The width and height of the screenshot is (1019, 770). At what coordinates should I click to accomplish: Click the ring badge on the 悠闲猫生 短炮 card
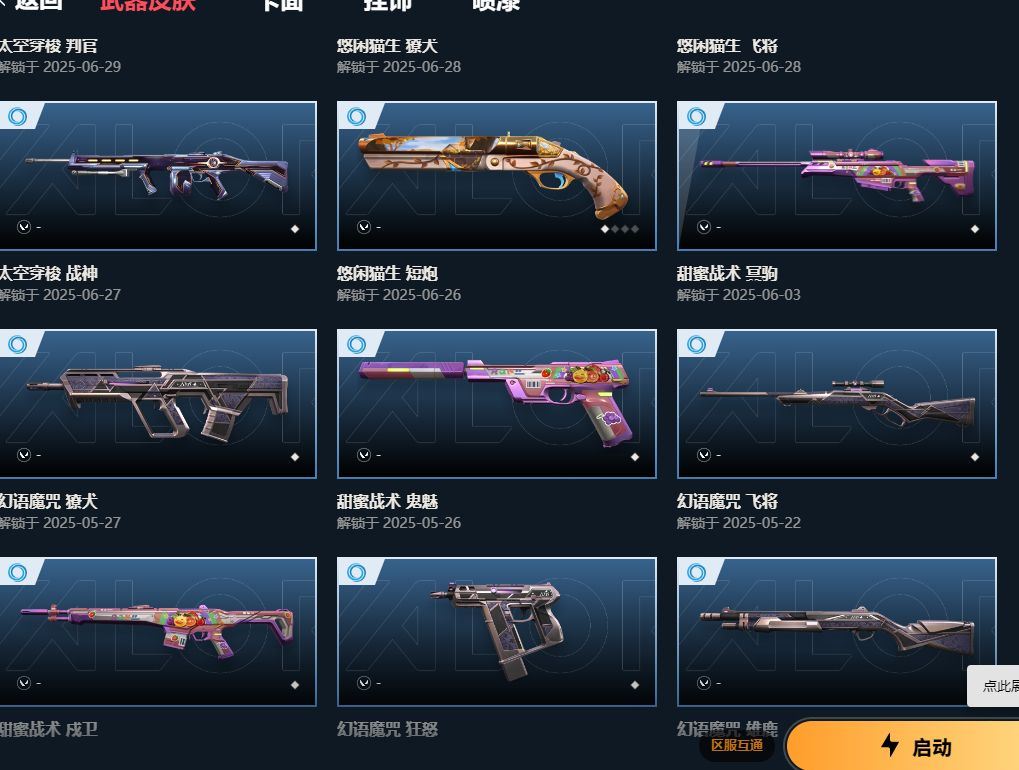(356, 116)
